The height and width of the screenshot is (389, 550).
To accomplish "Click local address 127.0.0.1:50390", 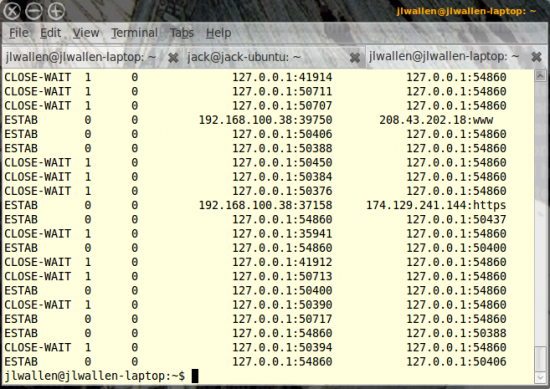I will click(x=282, y=305).
